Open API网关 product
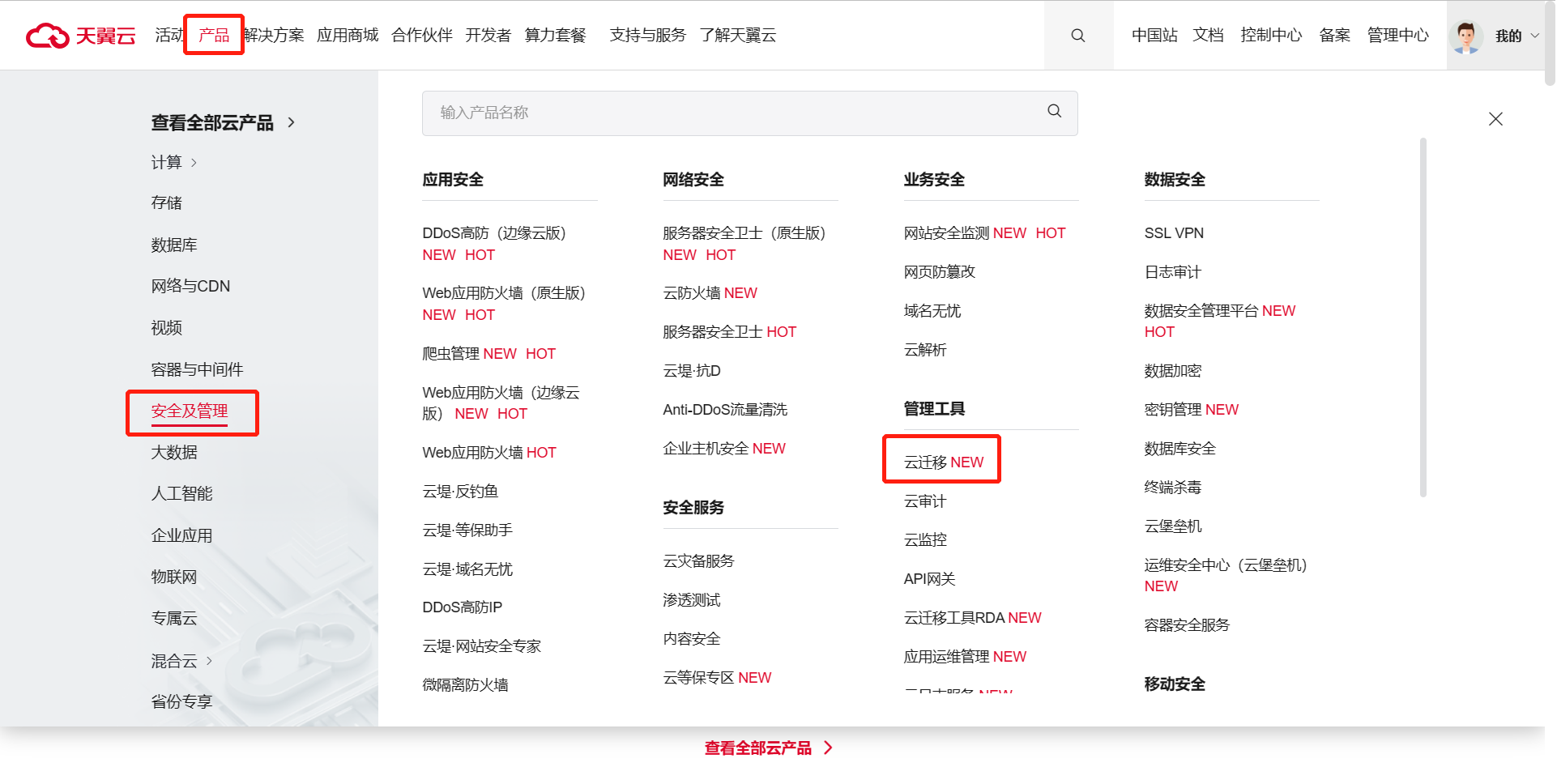 tap(929, 579)
